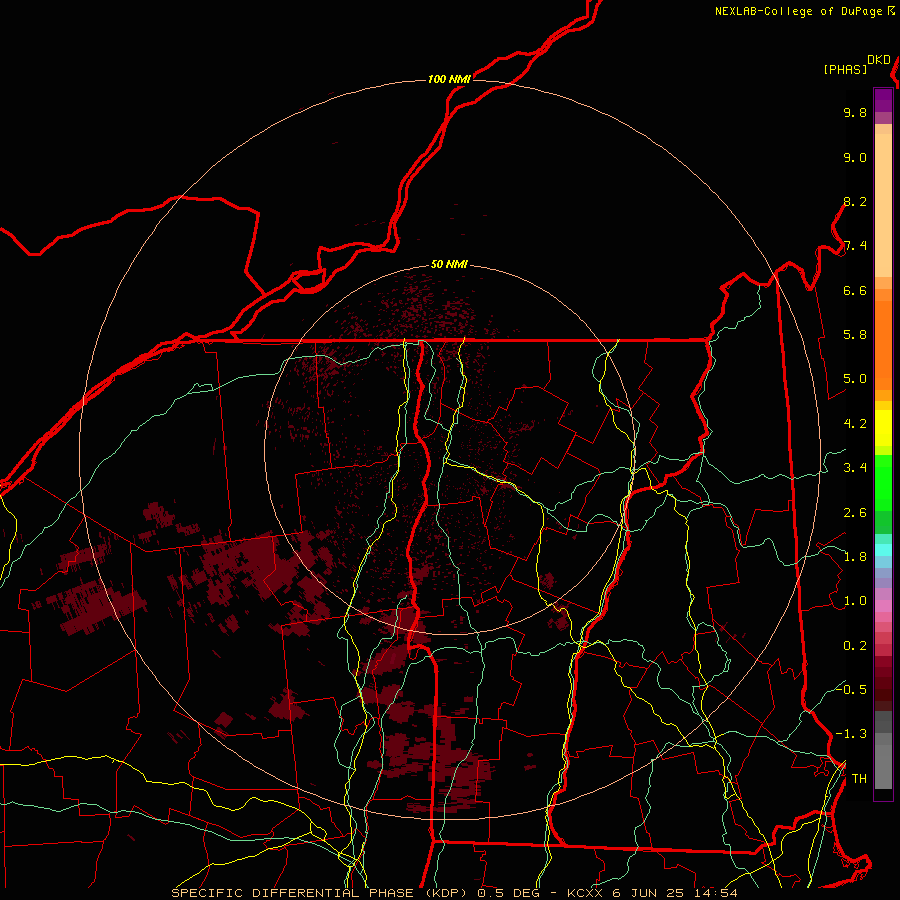Pick the purple segment atop the color bar
The width and height of the screenshot is (900, 900).
tap(883, 100)
